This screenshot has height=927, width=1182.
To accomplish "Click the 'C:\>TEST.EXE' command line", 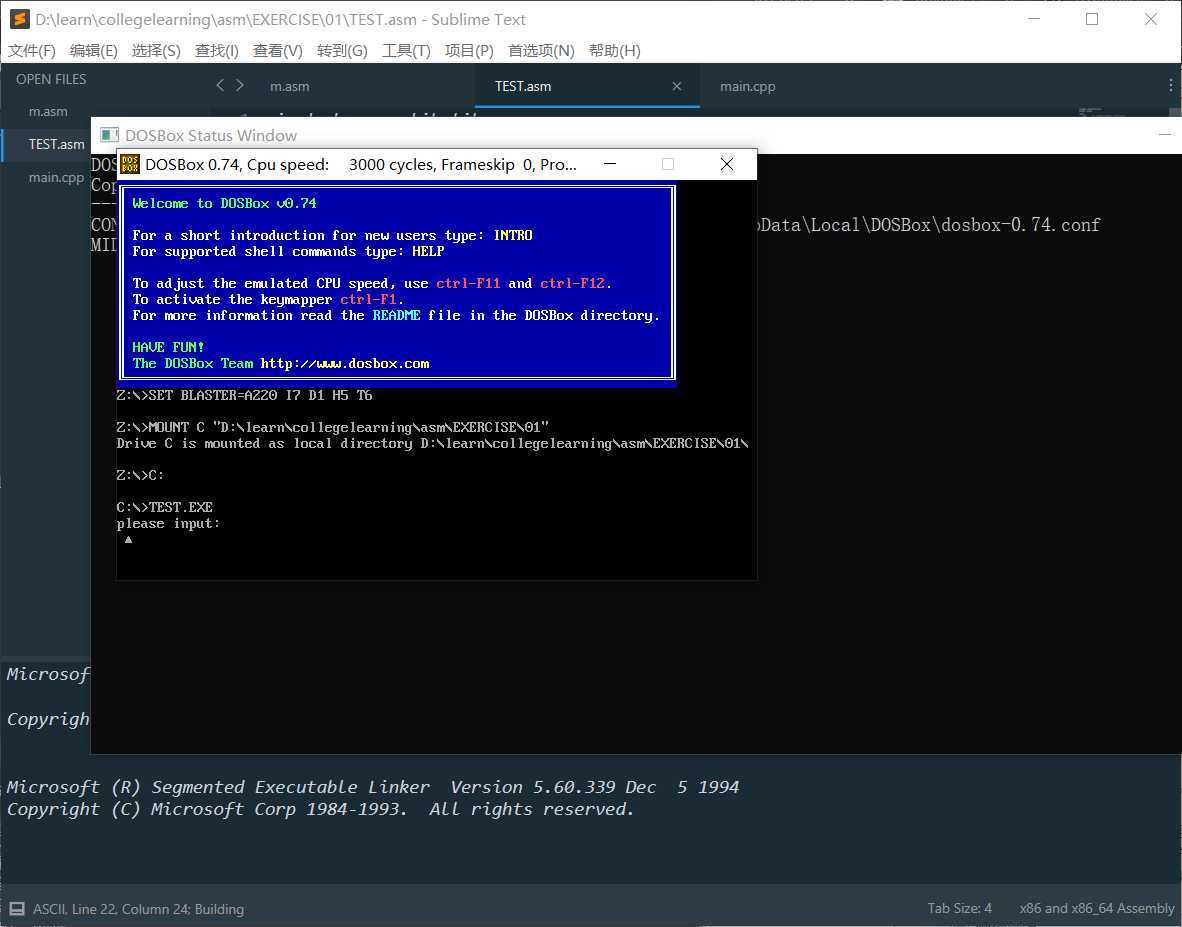I will click(x=164, y=507).
